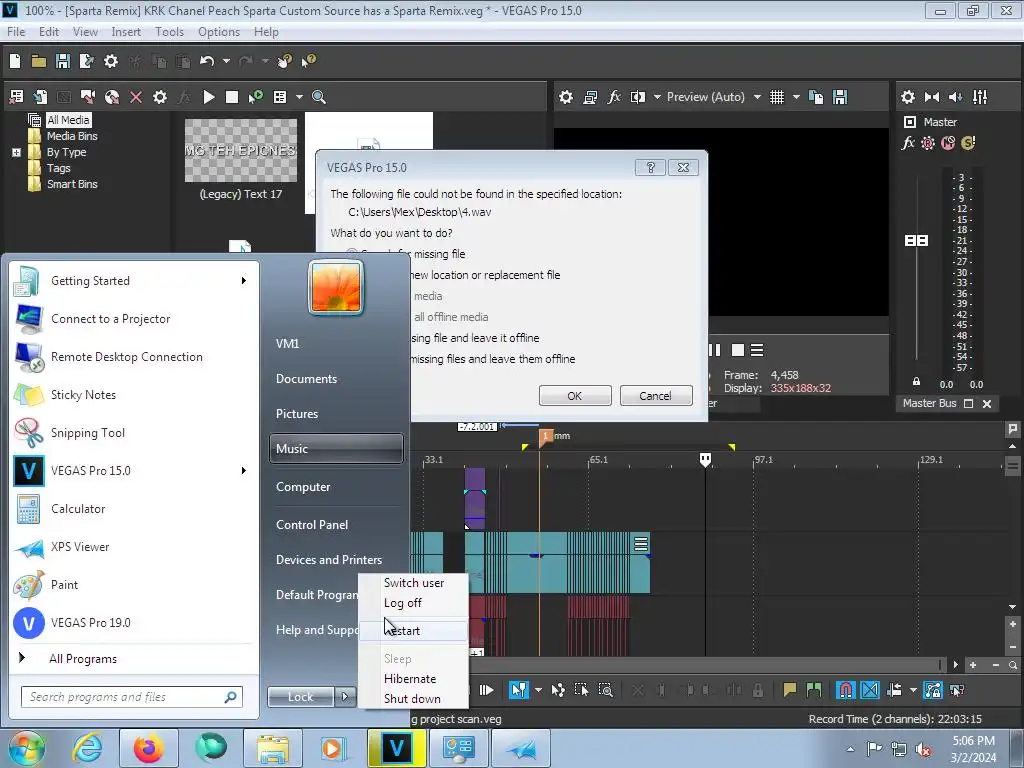The image size is (1024, 768).
Task: Open the Tools menu
Action: pos(169,32)
